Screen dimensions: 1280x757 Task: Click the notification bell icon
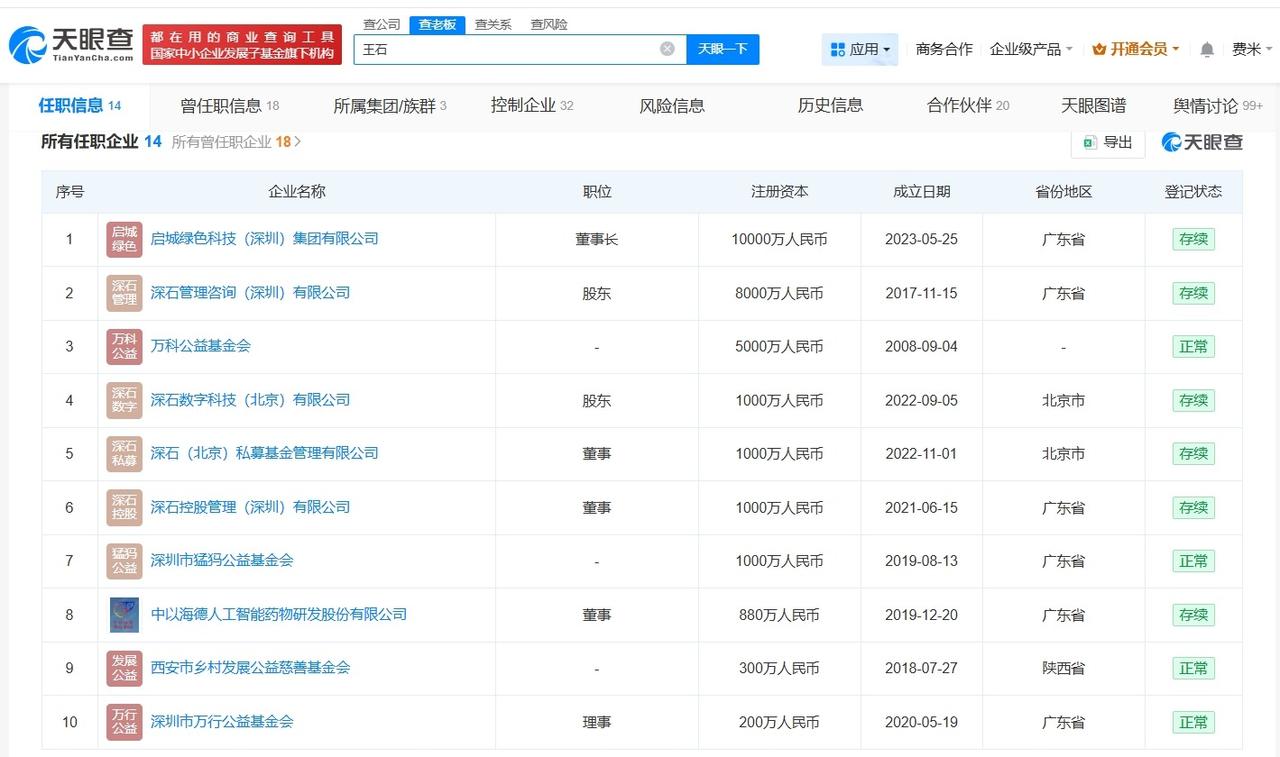(1206, 47)
